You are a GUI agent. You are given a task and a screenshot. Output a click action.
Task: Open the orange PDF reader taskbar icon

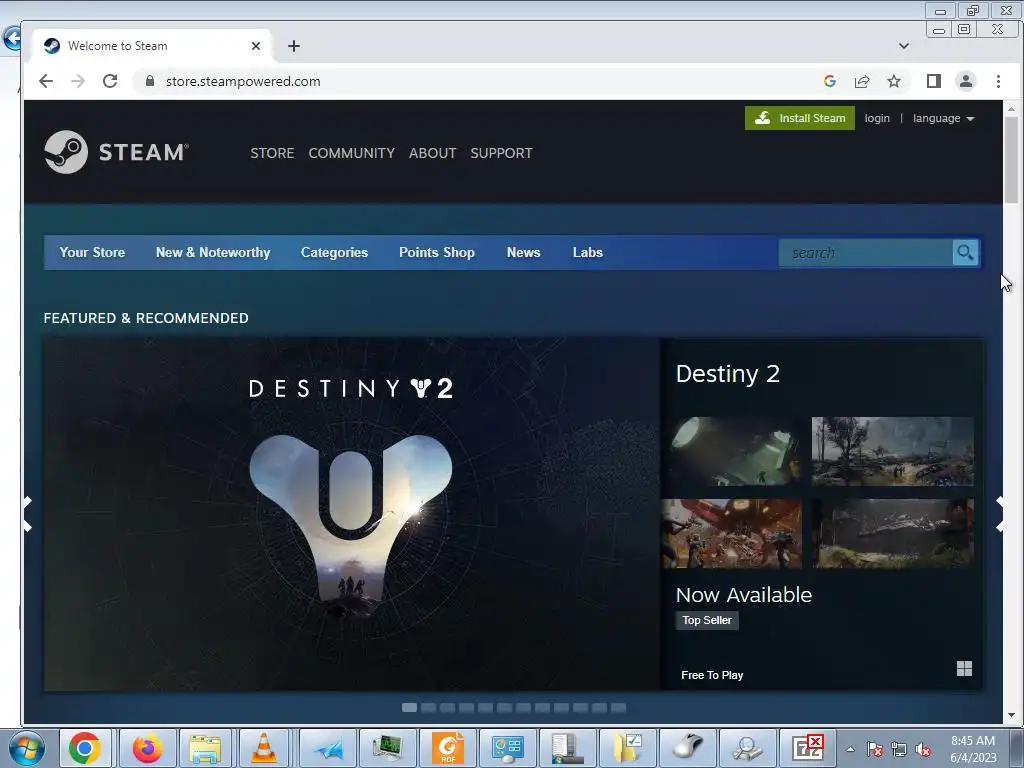tap(448, 748)
